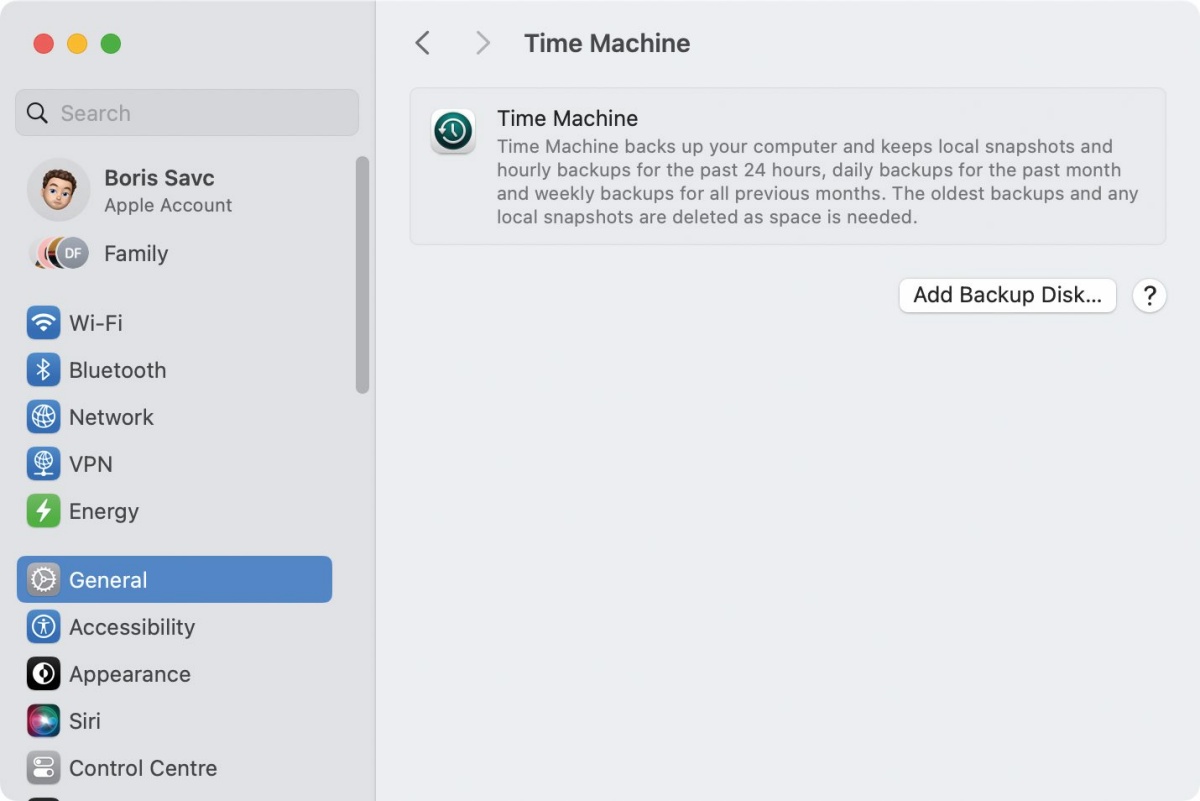Click the Bluetooth sidebar icon
1200x801 pixels.
coord(43,370)
